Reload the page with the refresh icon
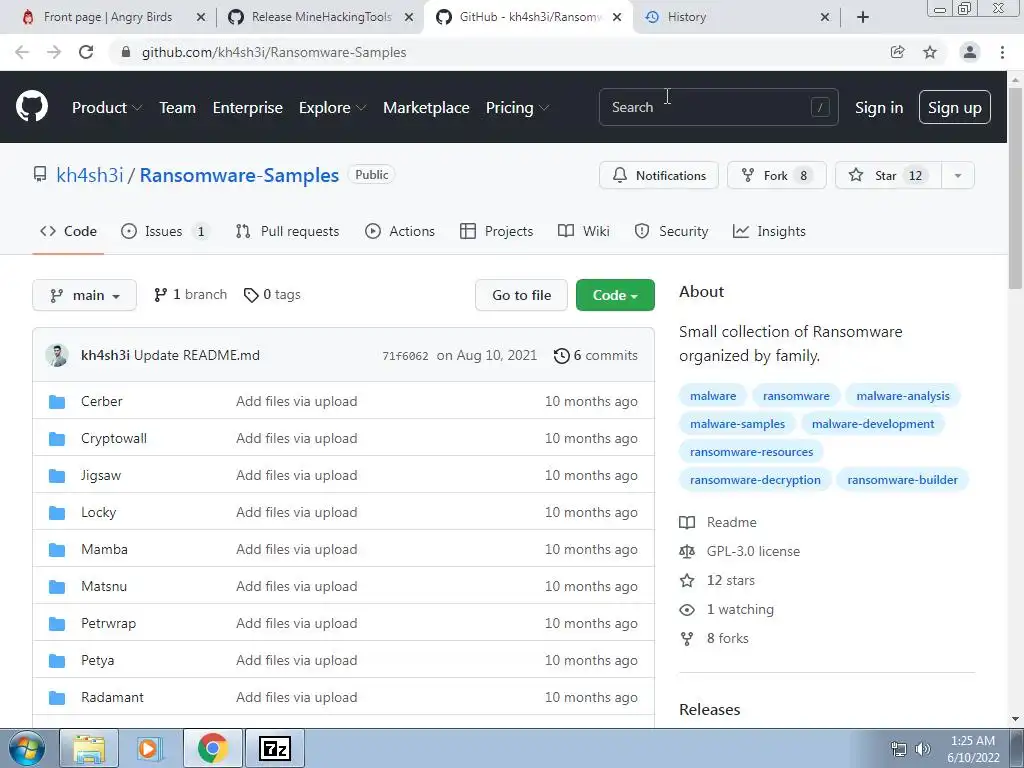Screen dimensions: 1024x768 pyautogui.click(x=86, y=52)
